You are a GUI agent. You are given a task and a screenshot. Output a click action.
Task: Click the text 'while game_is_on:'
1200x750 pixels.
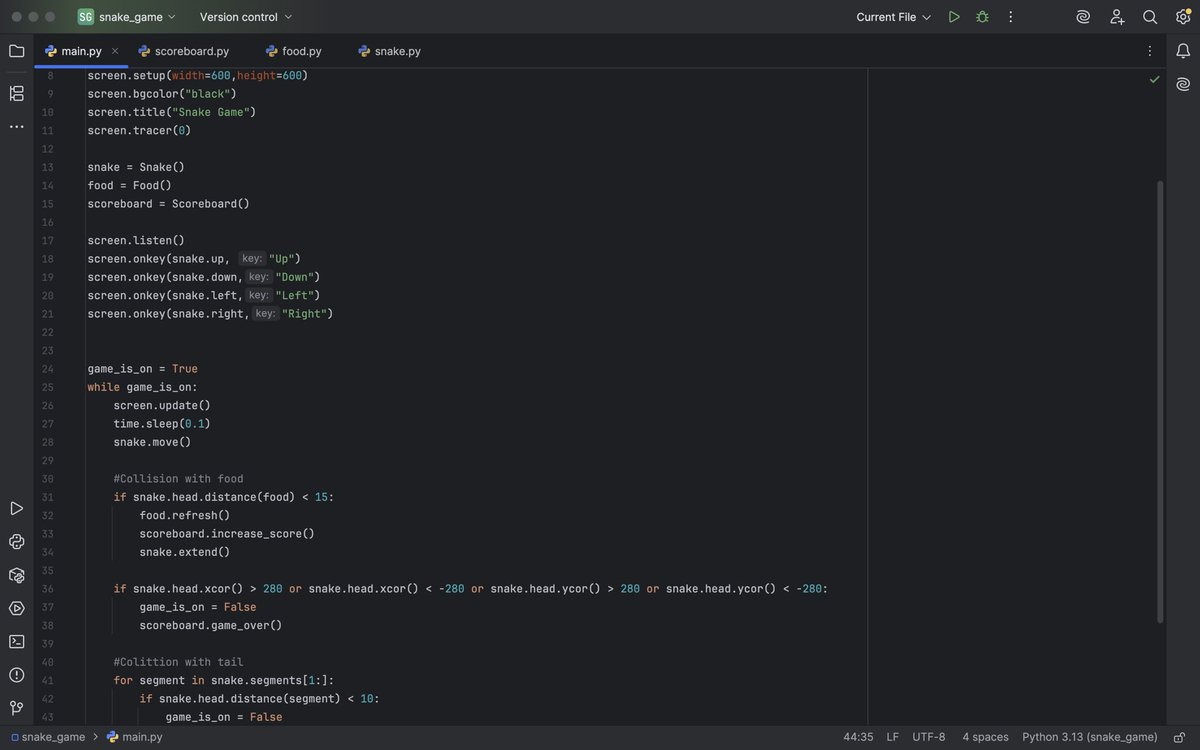[x=143, y=387]
